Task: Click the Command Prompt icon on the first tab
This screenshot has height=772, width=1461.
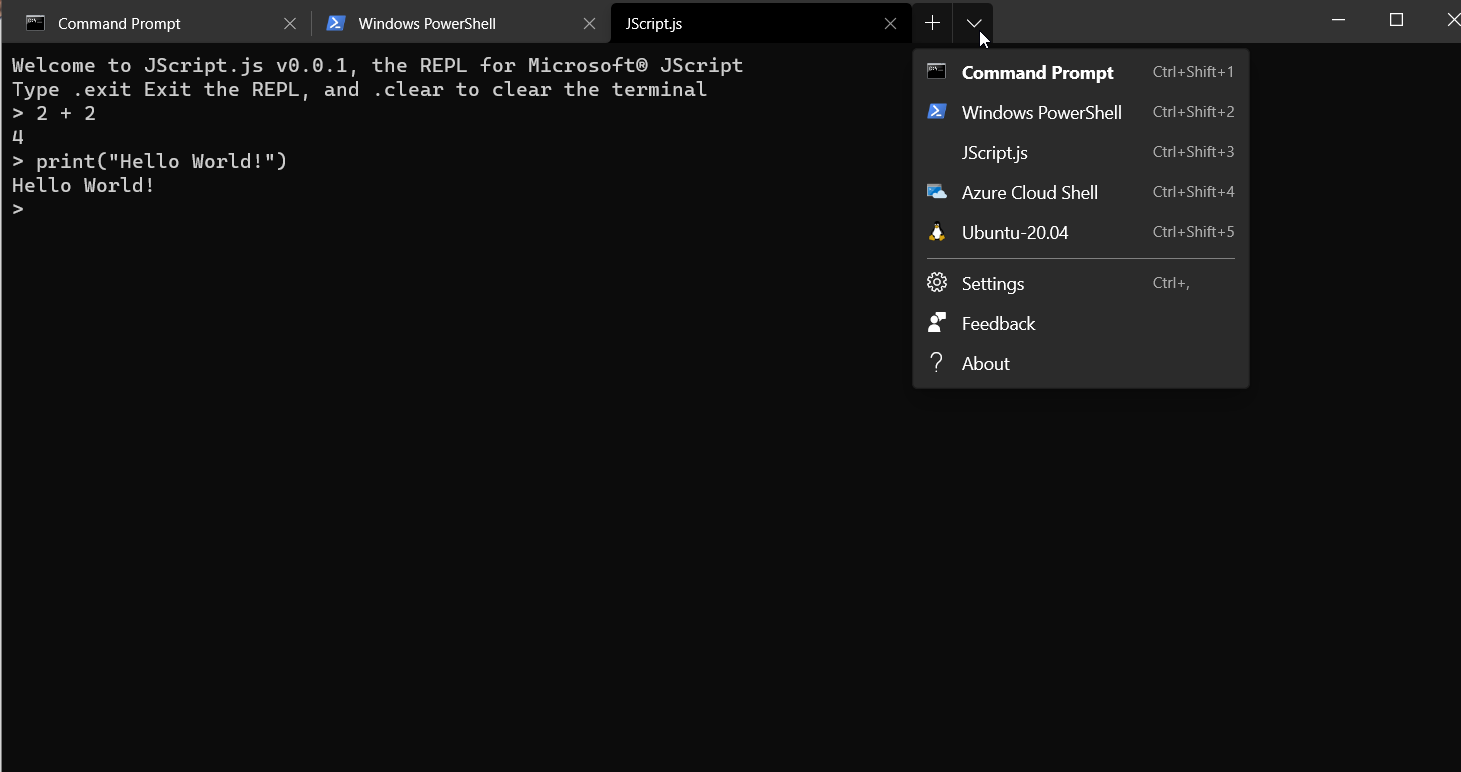Action: (34, 22)
